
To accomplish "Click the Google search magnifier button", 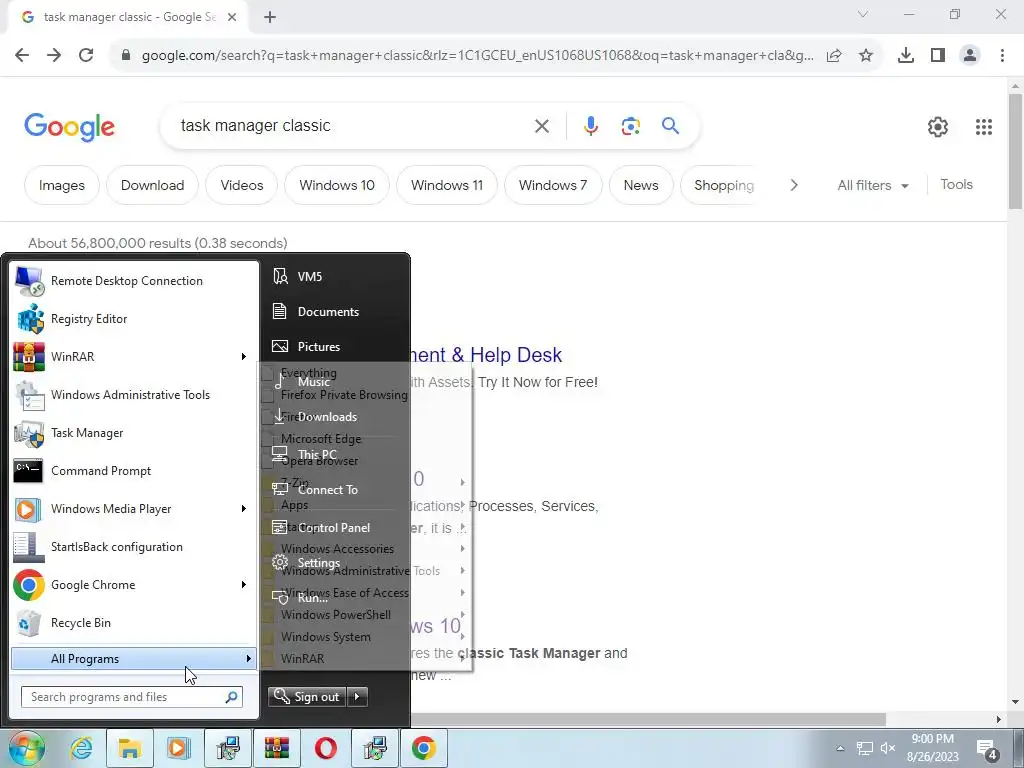I will pyautogui.click(x=670, y=125).
